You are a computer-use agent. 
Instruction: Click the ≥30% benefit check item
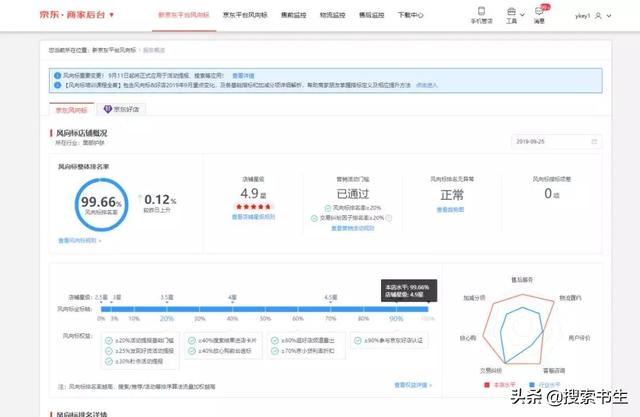coord(134,362)
